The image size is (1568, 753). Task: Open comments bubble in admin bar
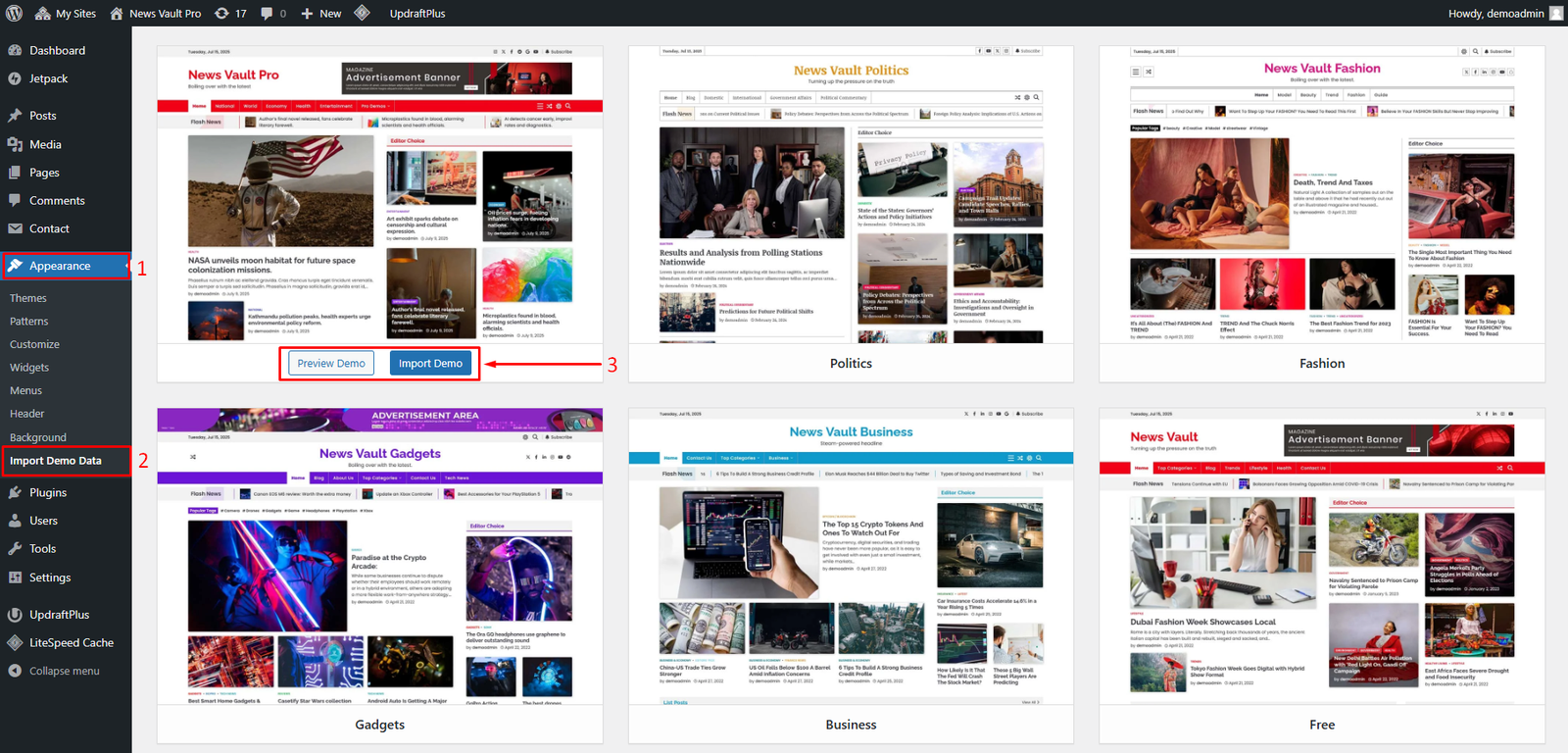tap(273, 13)
